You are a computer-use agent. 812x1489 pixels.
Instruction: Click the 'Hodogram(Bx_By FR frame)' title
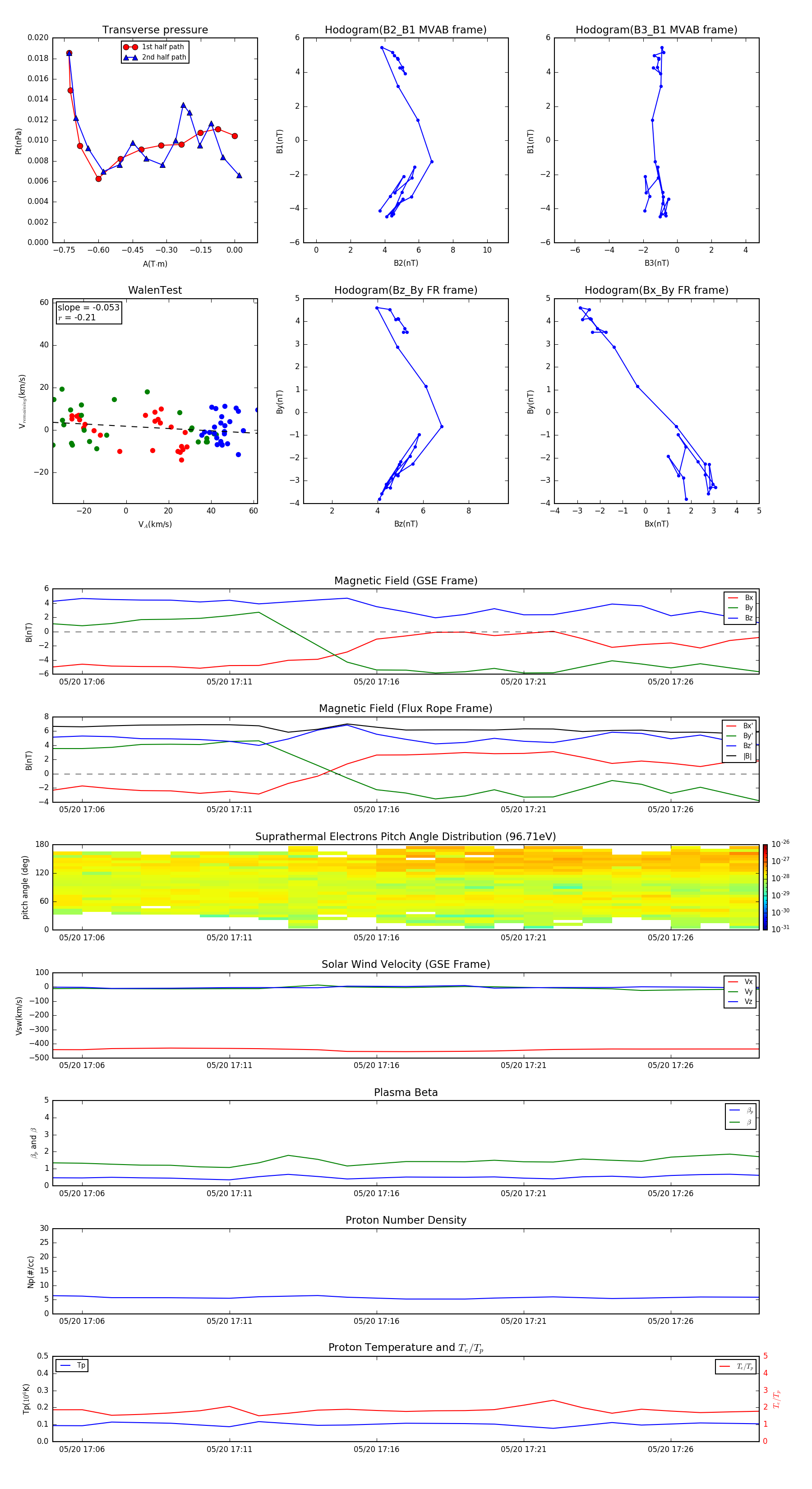point(656,290)
